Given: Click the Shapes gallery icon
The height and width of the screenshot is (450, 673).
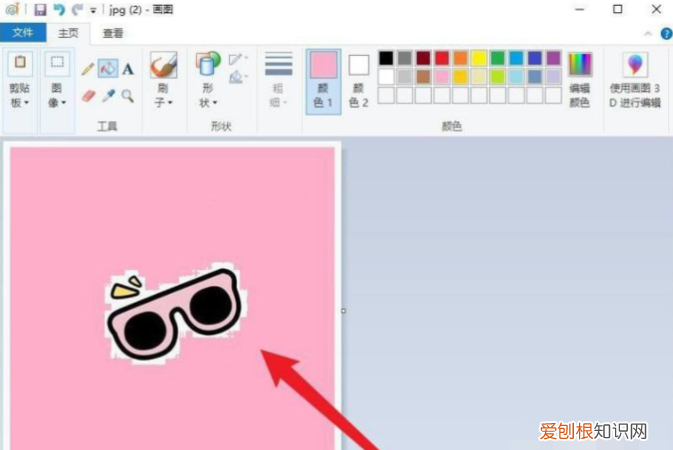Looking at the screenshot, I should [208, 64].
